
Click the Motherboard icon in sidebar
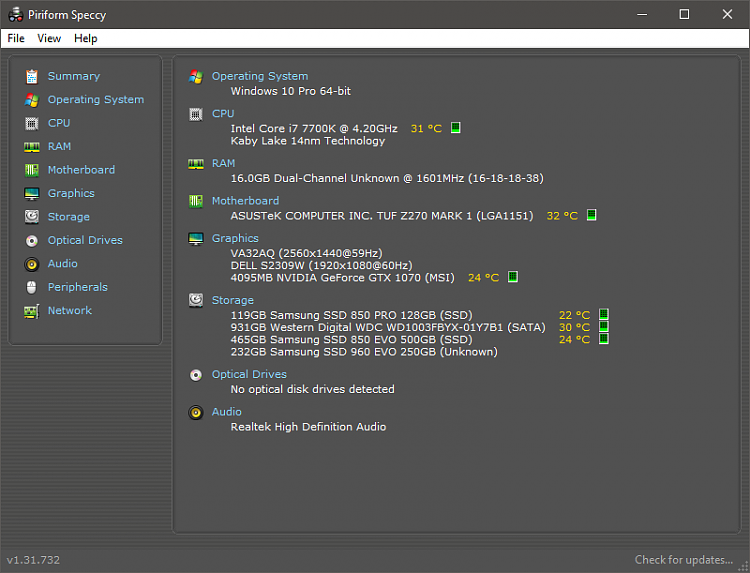point(32,170)
